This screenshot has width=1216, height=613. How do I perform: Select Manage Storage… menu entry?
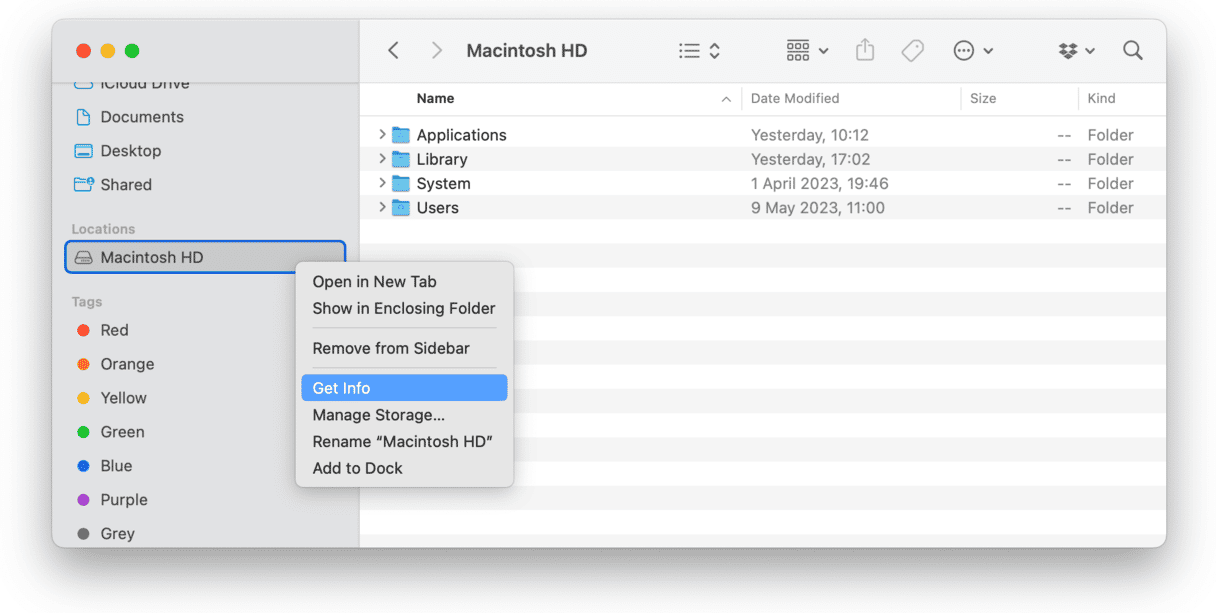click(x=378, y=415)
